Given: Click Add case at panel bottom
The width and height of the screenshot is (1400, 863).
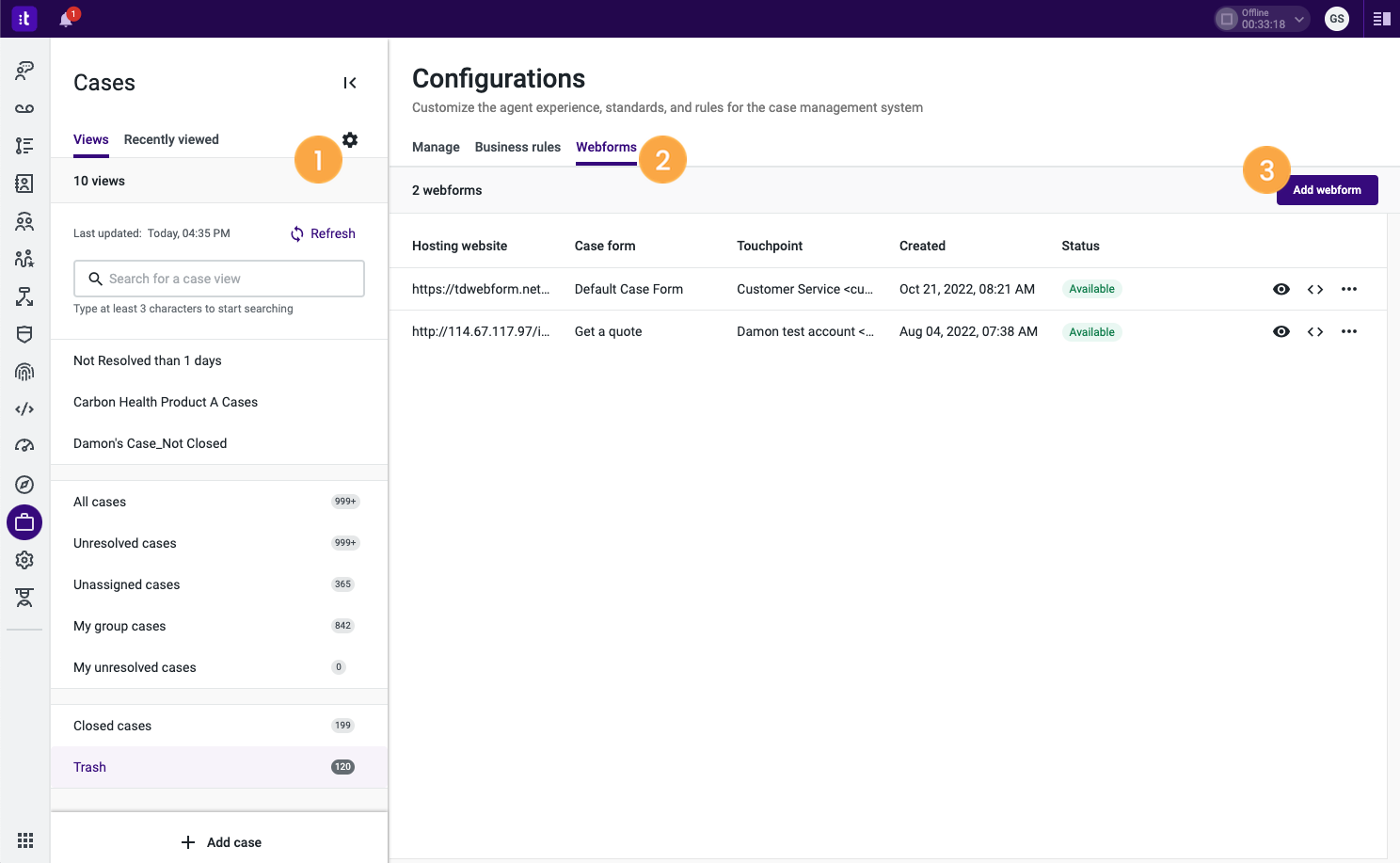Looking at the screenshot, I should (221, 842).
